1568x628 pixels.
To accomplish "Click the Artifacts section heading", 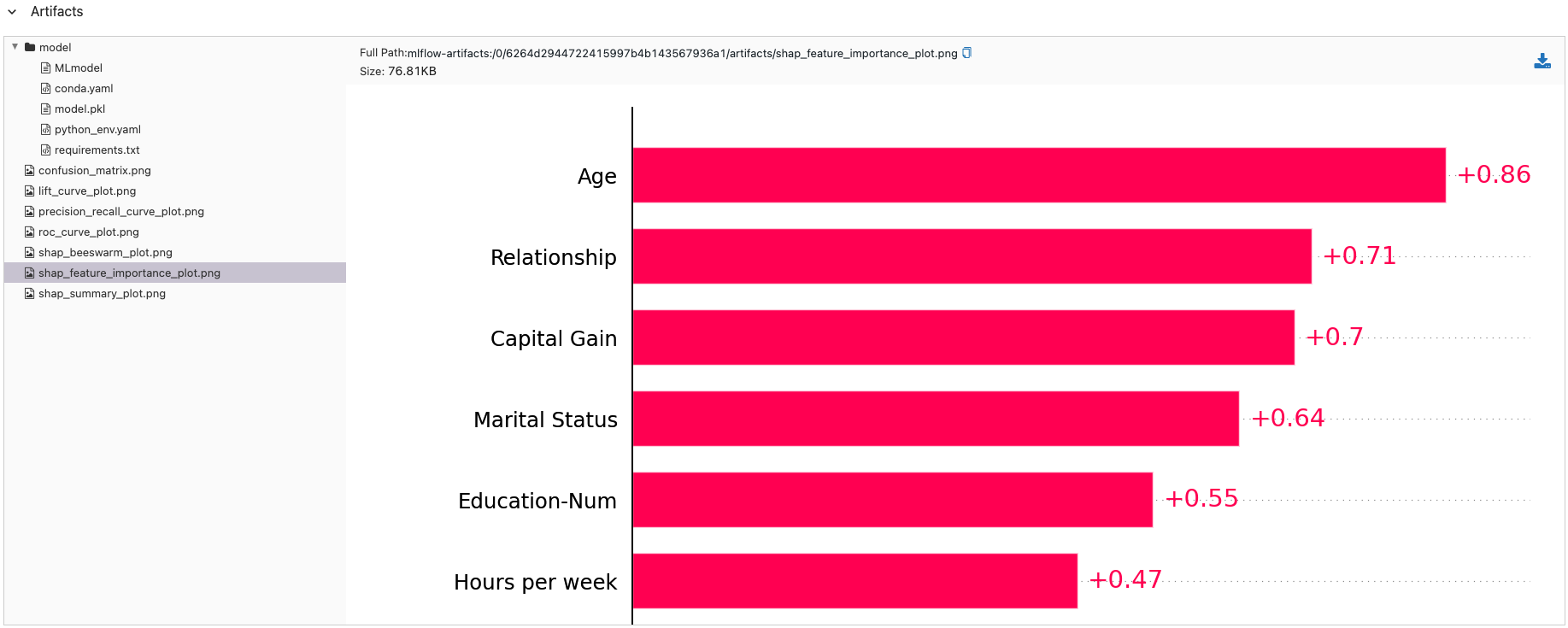I will tap(56, 12).
